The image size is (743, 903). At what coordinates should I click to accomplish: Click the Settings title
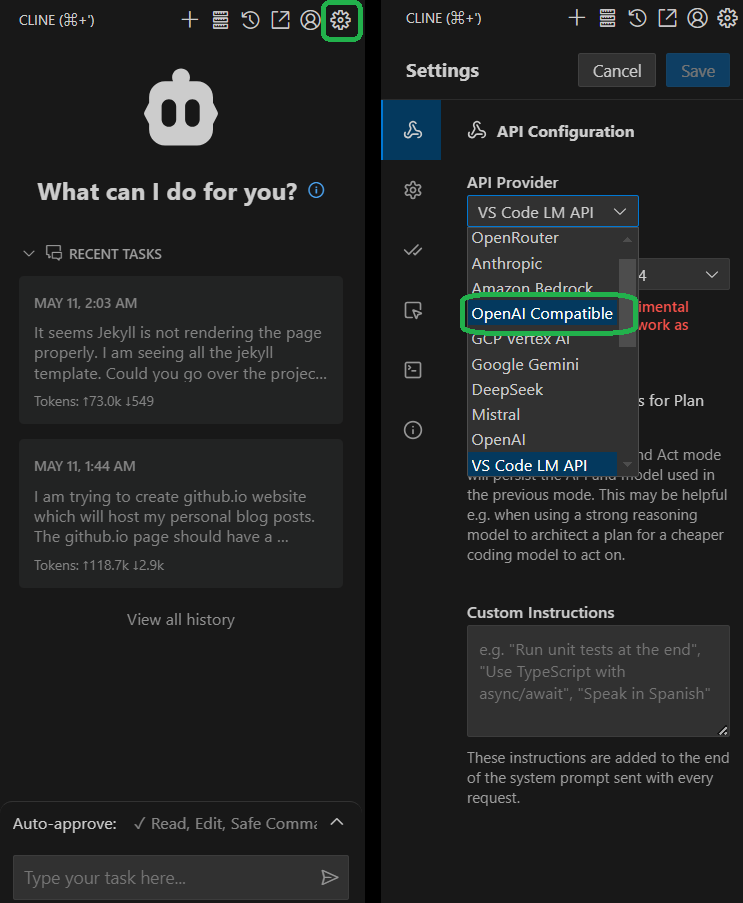[442, 71]
